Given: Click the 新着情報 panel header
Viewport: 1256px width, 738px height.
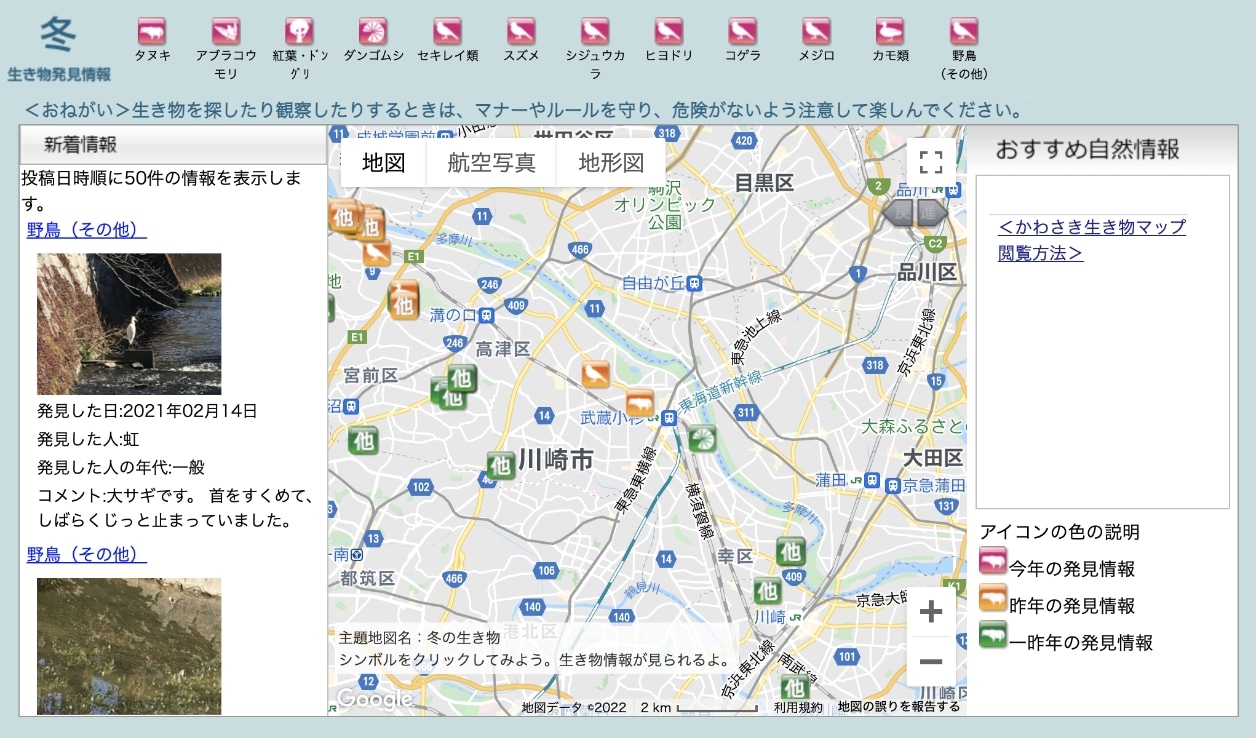Looking at the screenshot, I should coord(173,145).
